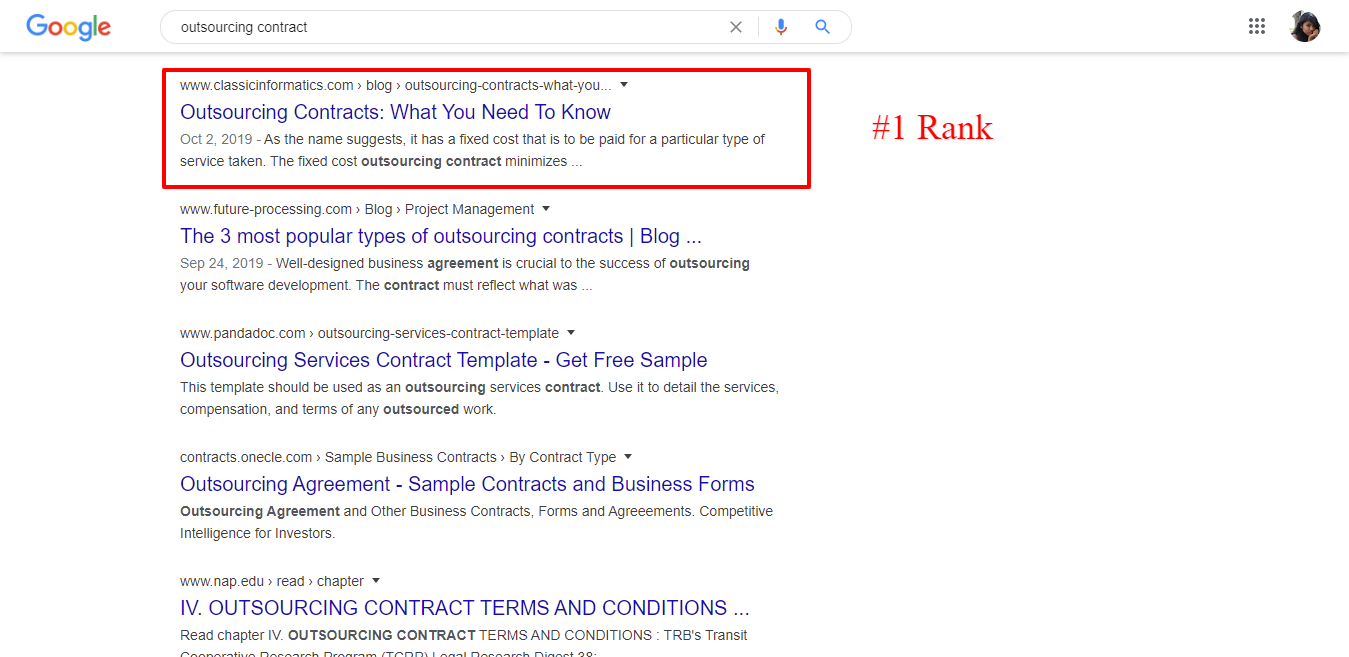Open 'IV. OUTSOURCING CONTRACT TERMS AND CONDITIONS' result

point(464,608)
